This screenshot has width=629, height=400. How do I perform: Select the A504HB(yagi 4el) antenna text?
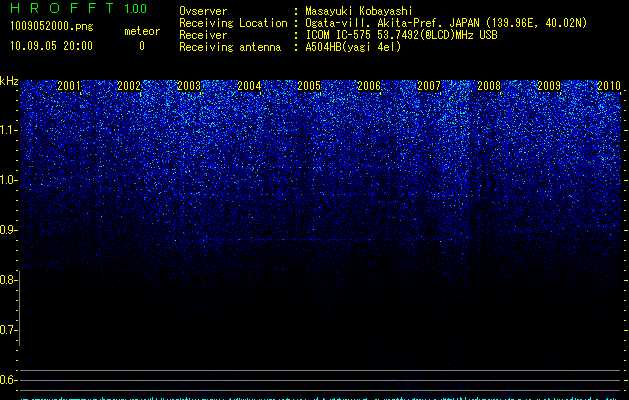click(x=353, y=47)
